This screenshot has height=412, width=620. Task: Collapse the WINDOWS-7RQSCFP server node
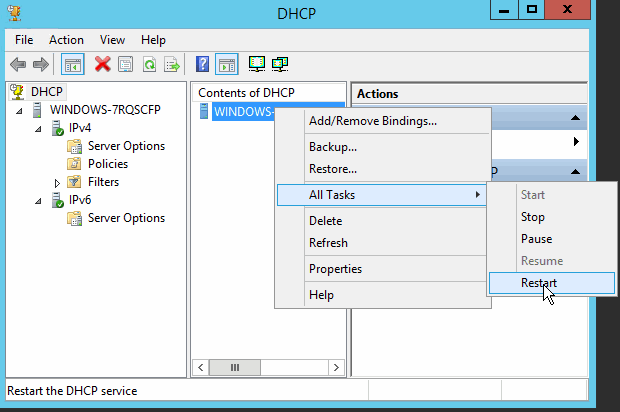coord(22,110)
